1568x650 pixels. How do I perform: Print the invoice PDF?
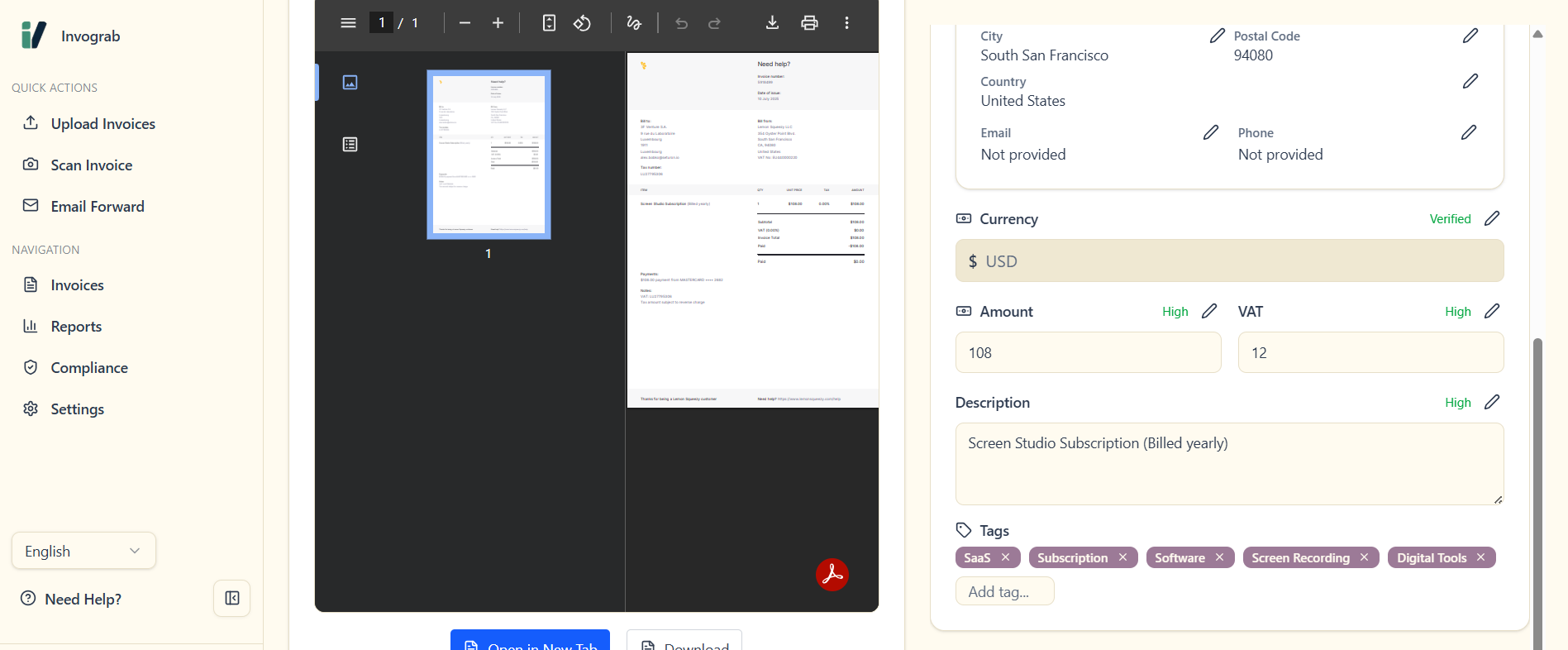(809, 23)
